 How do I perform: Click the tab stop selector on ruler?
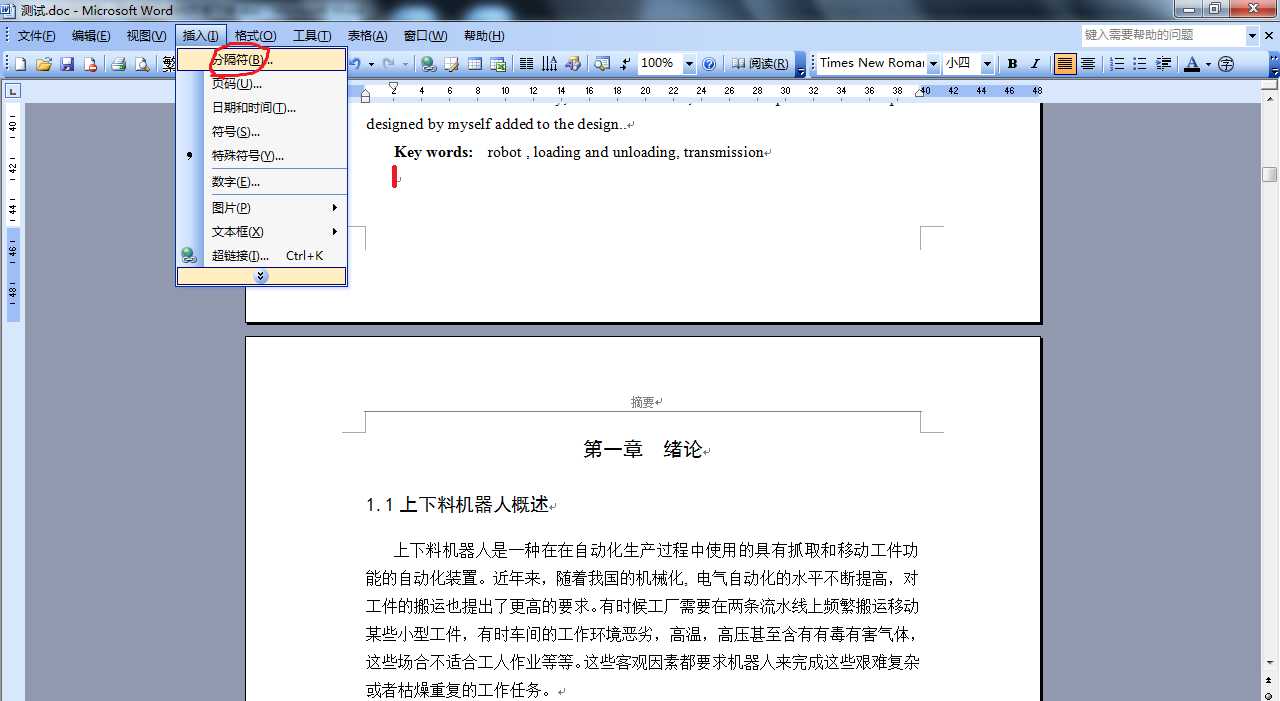[x=12, y=91]
